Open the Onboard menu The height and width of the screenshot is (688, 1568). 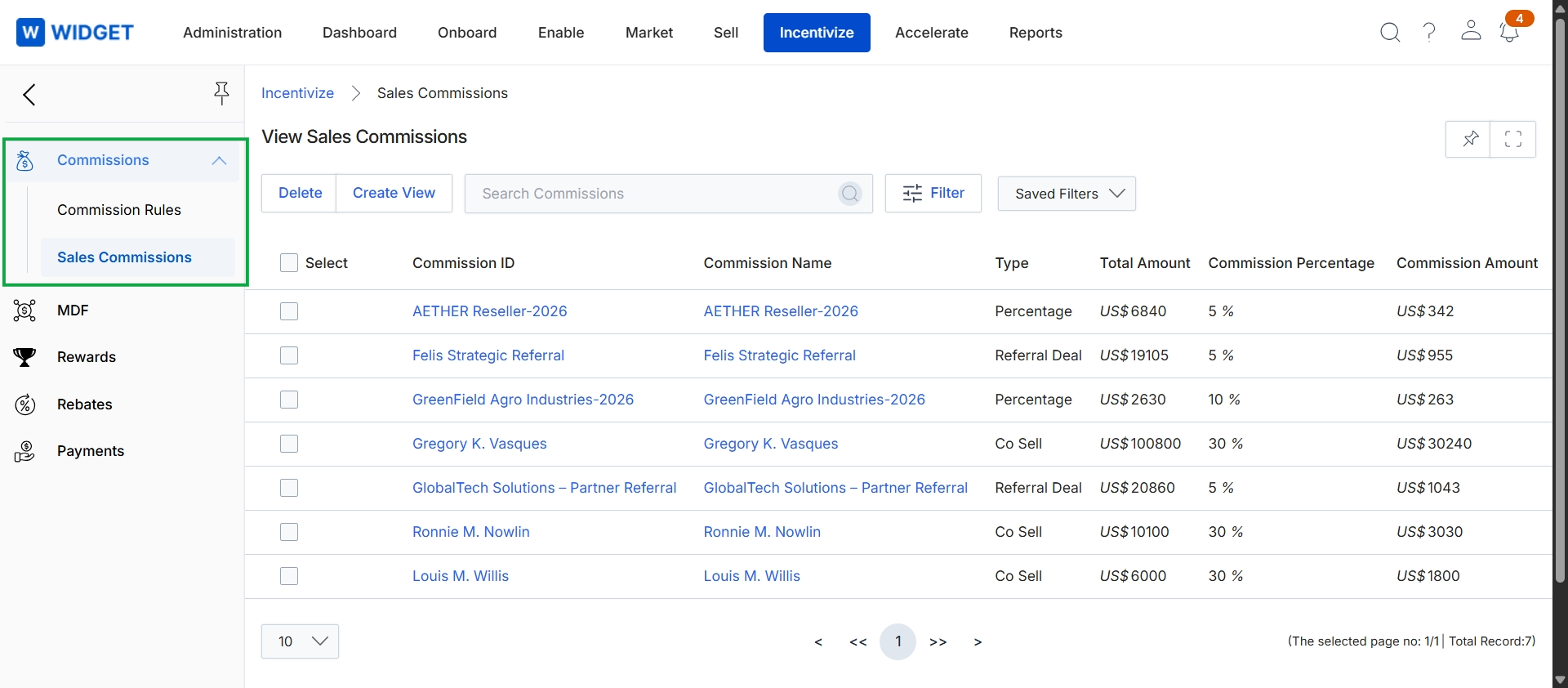tap(467, 33)
